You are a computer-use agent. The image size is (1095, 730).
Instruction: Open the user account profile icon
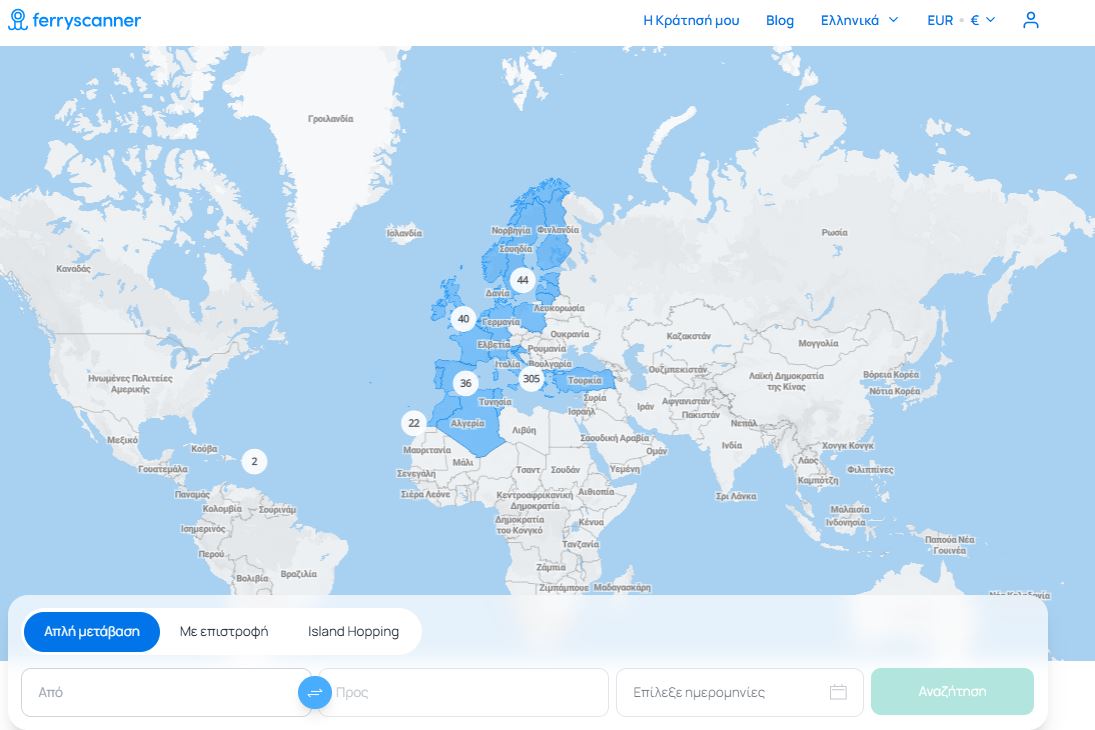(x=1031, y=20)
